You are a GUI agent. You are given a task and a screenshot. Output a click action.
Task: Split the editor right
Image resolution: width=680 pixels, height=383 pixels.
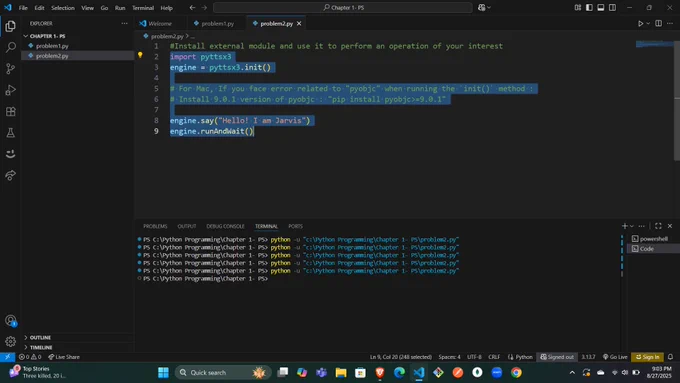coord(658,23)
